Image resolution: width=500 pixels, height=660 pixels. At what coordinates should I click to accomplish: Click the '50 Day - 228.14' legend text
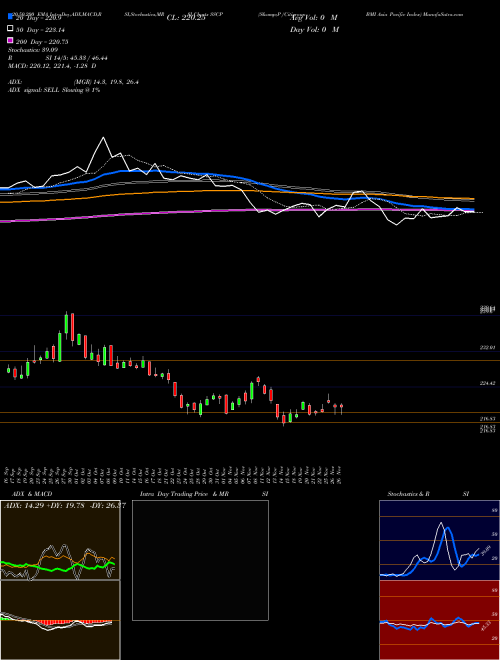(x=42, y=30)
